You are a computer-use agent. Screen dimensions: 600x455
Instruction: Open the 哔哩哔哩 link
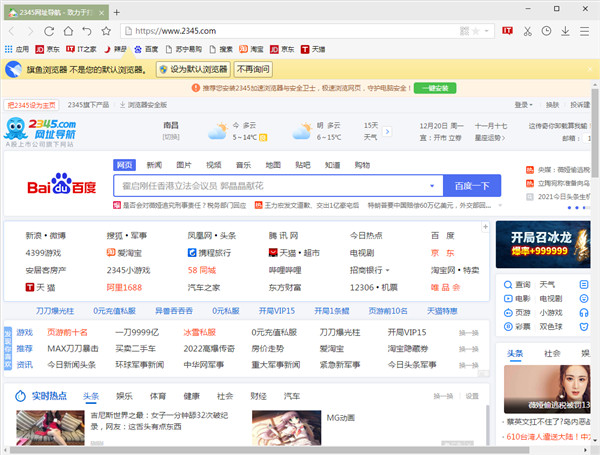pyautogui.click(x=285, y=270)
